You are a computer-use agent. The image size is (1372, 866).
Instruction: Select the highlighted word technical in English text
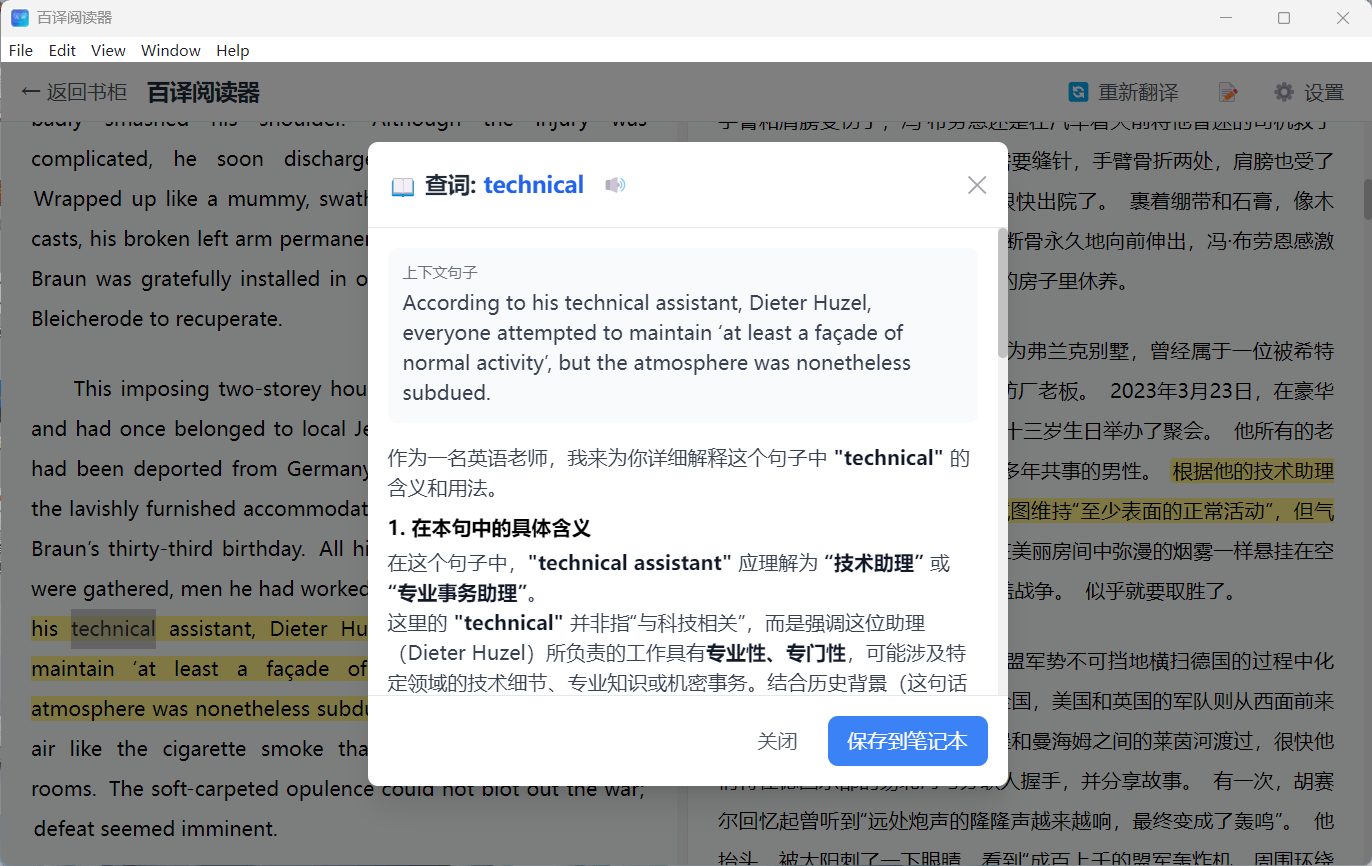(113, 628)
